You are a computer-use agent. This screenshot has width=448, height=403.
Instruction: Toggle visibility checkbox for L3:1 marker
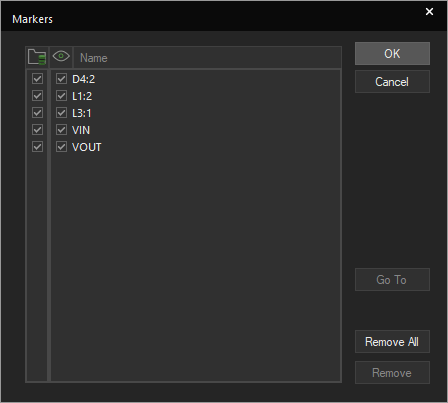tap(61, 113)
